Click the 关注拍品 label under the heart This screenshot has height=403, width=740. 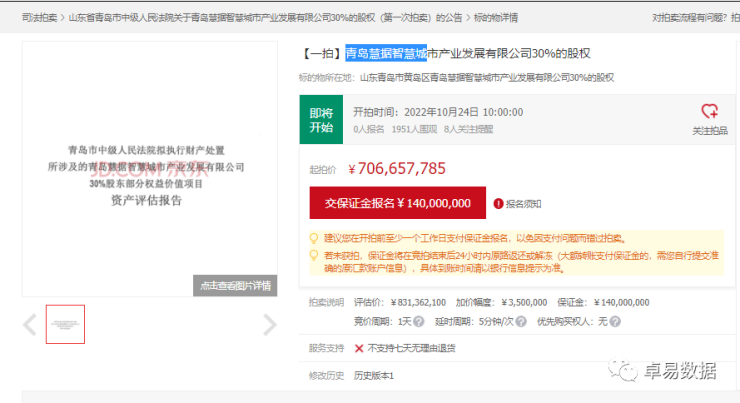point(710,131)
